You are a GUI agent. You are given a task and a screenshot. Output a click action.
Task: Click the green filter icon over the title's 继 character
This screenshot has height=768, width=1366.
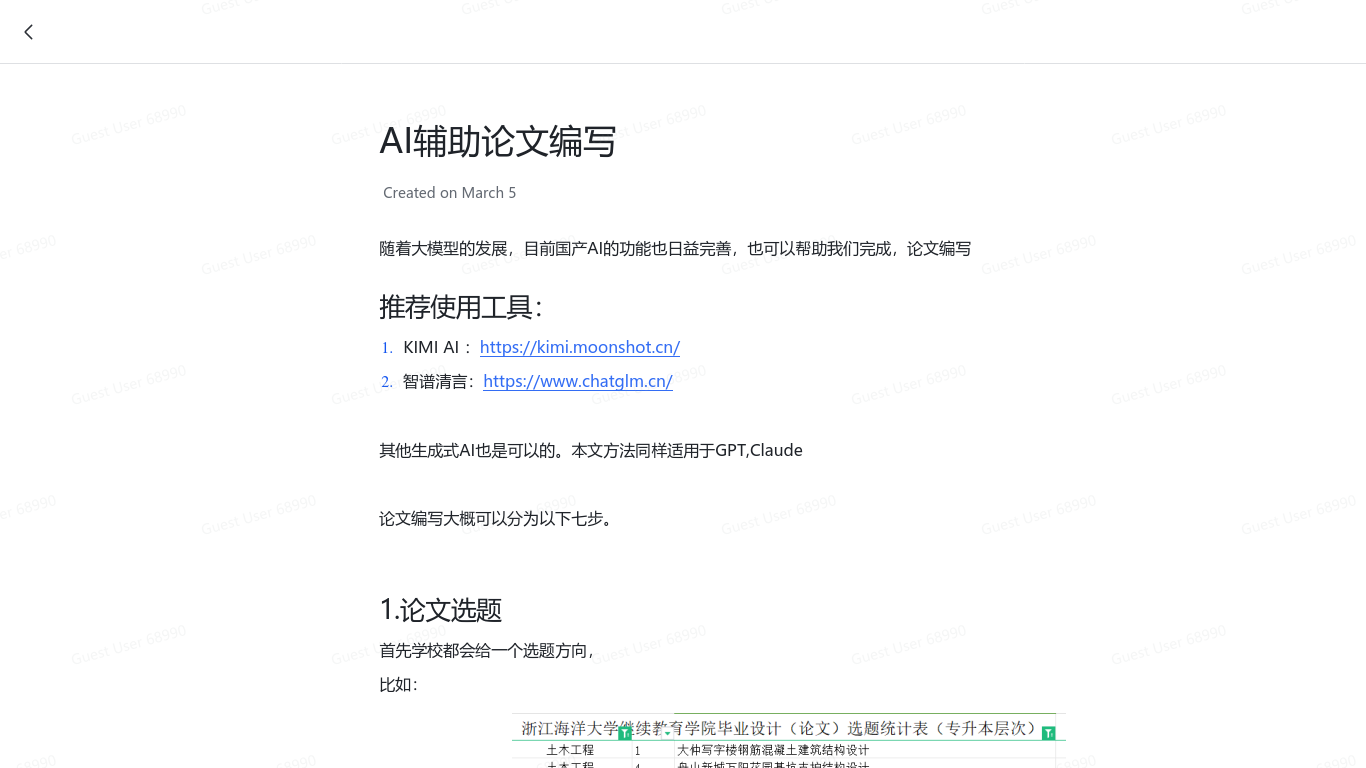pyautogui.click(x=625, y=733)
